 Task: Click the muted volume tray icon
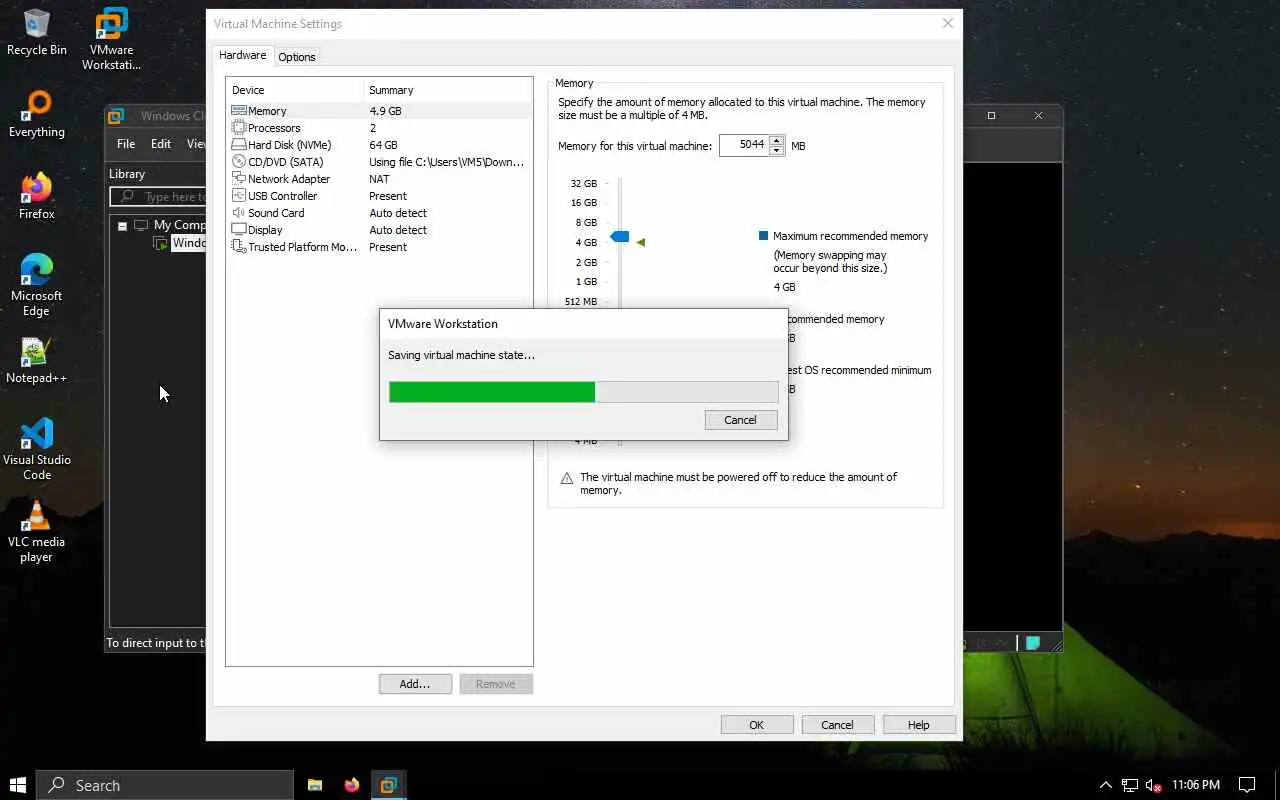coord(1153,785)
